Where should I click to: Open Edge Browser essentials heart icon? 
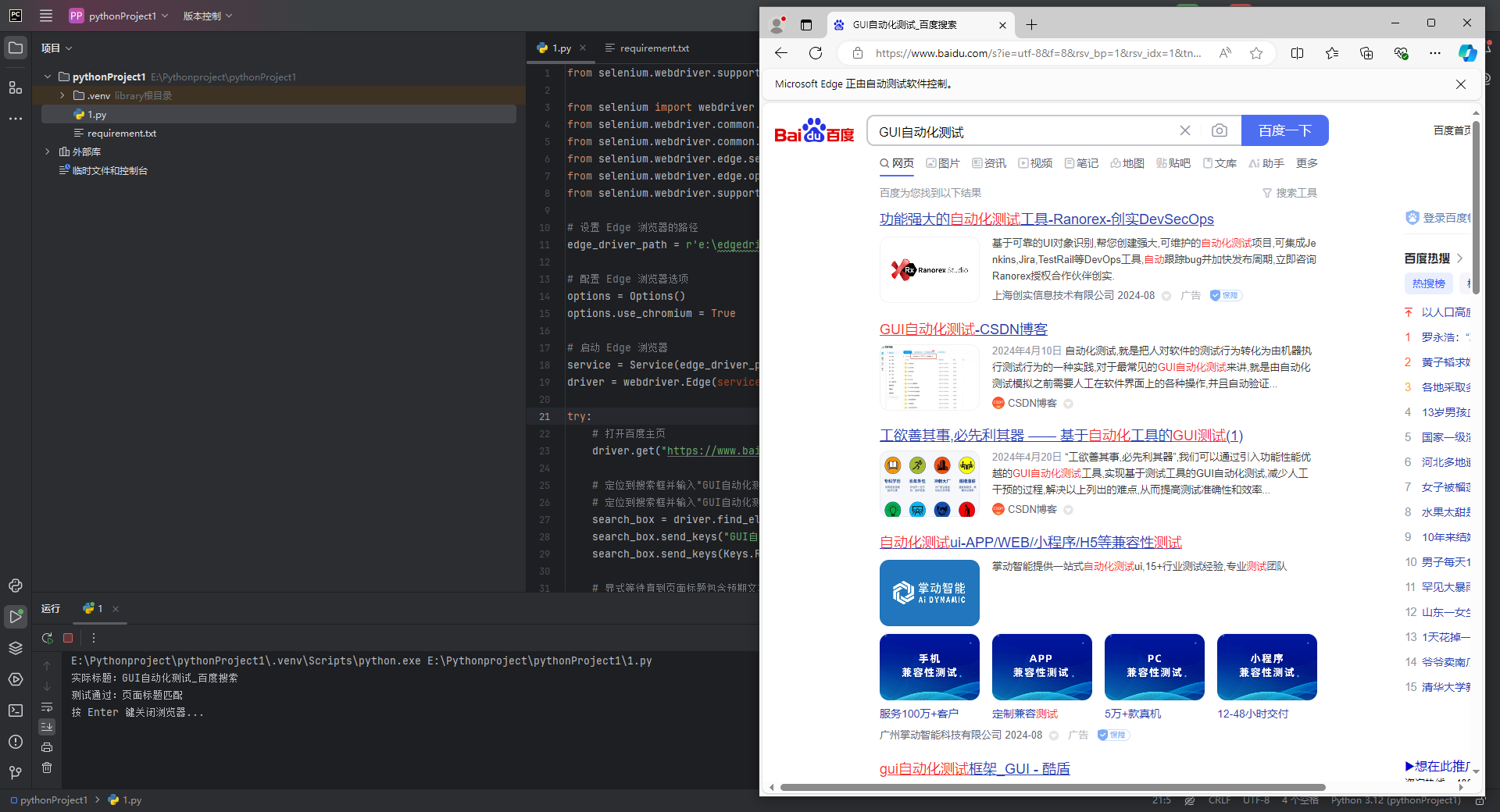(x=1401, y=53)
